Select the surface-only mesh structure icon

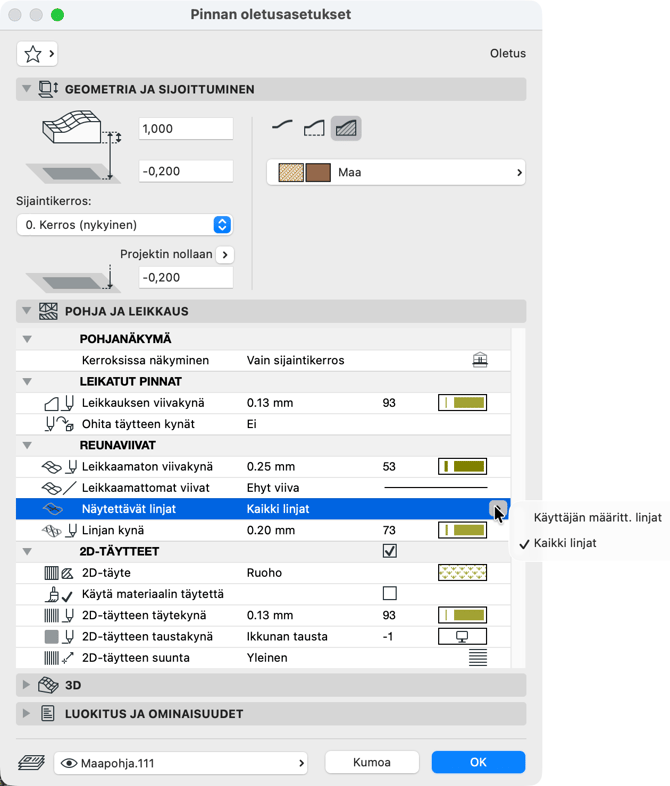tap(283, 127)
